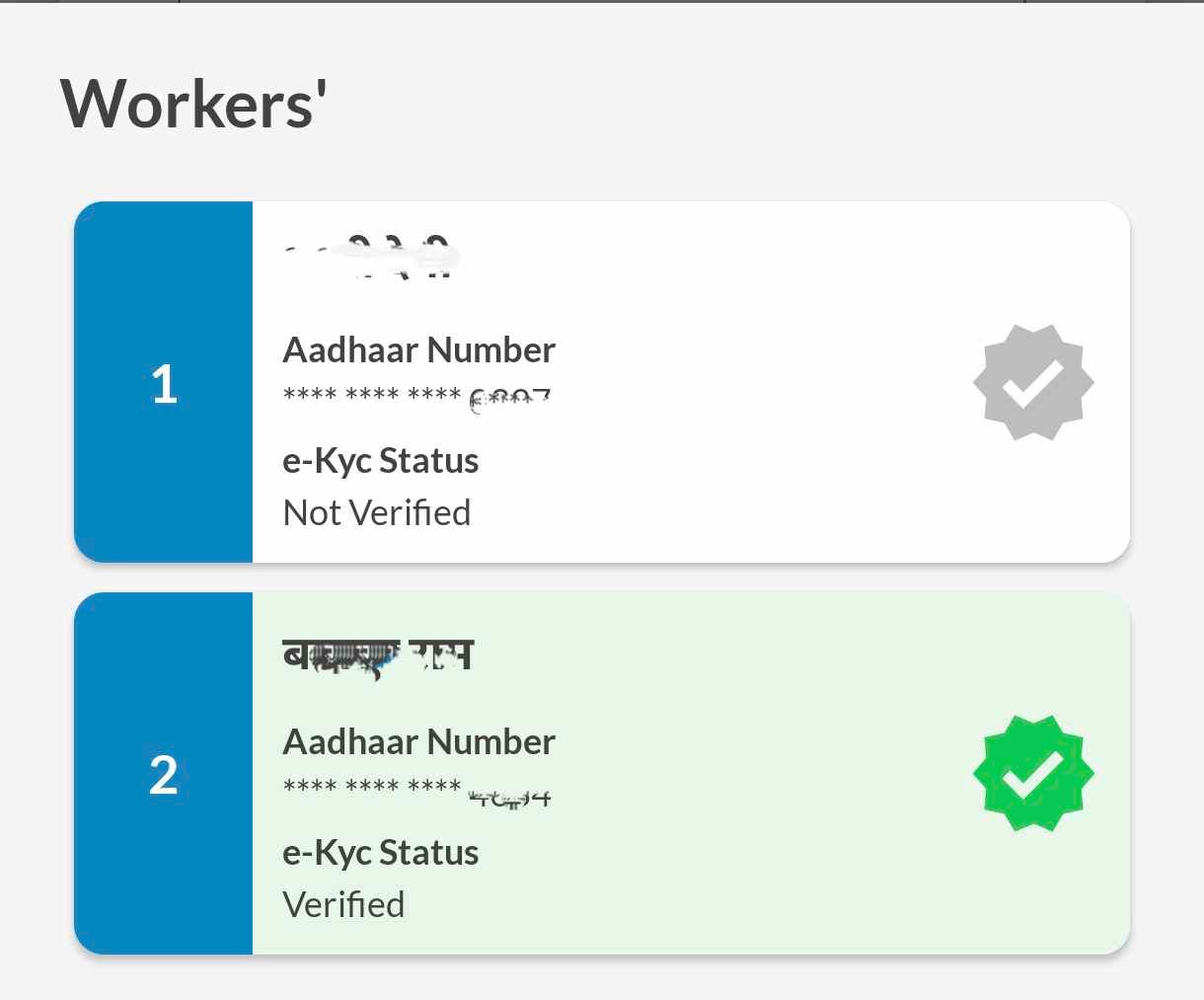Viewport: 1204px width, 1000px height.
Task: Click the Verified status on worker 2
Action: (343, 903)
